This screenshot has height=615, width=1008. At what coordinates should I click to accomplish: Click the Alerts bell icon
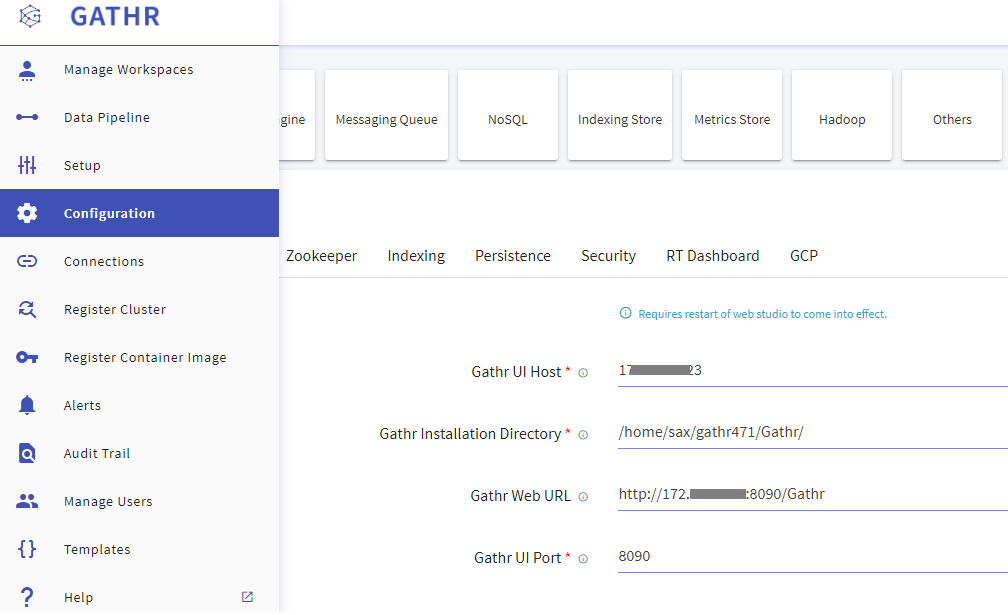pyautogui.click(x=27, y=406)
